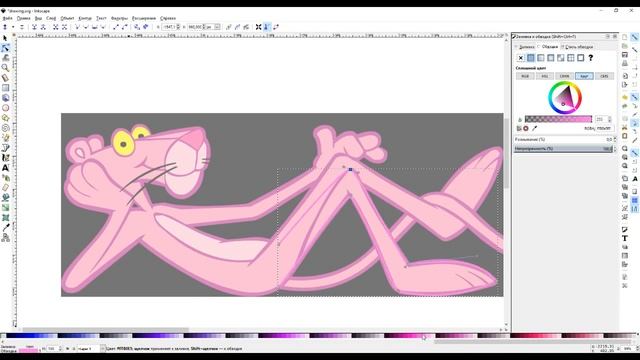This screenshot has width=640, height=360.
Task: Adjust the X coordinate spinner arrows
Action: click(178, 27)
